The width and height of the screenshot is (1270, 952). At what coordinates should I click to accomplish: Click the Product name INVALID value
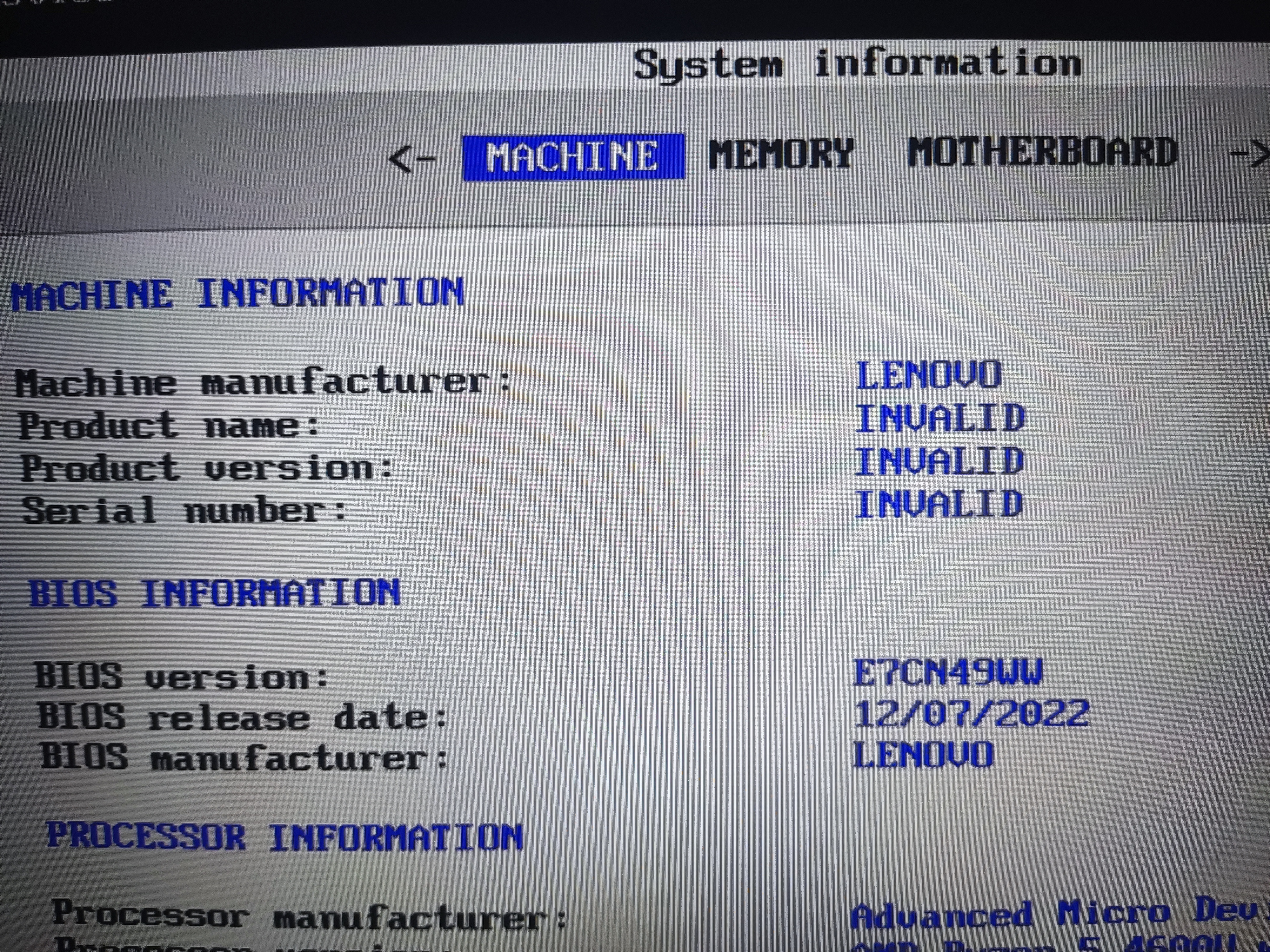tap(940, 418)
